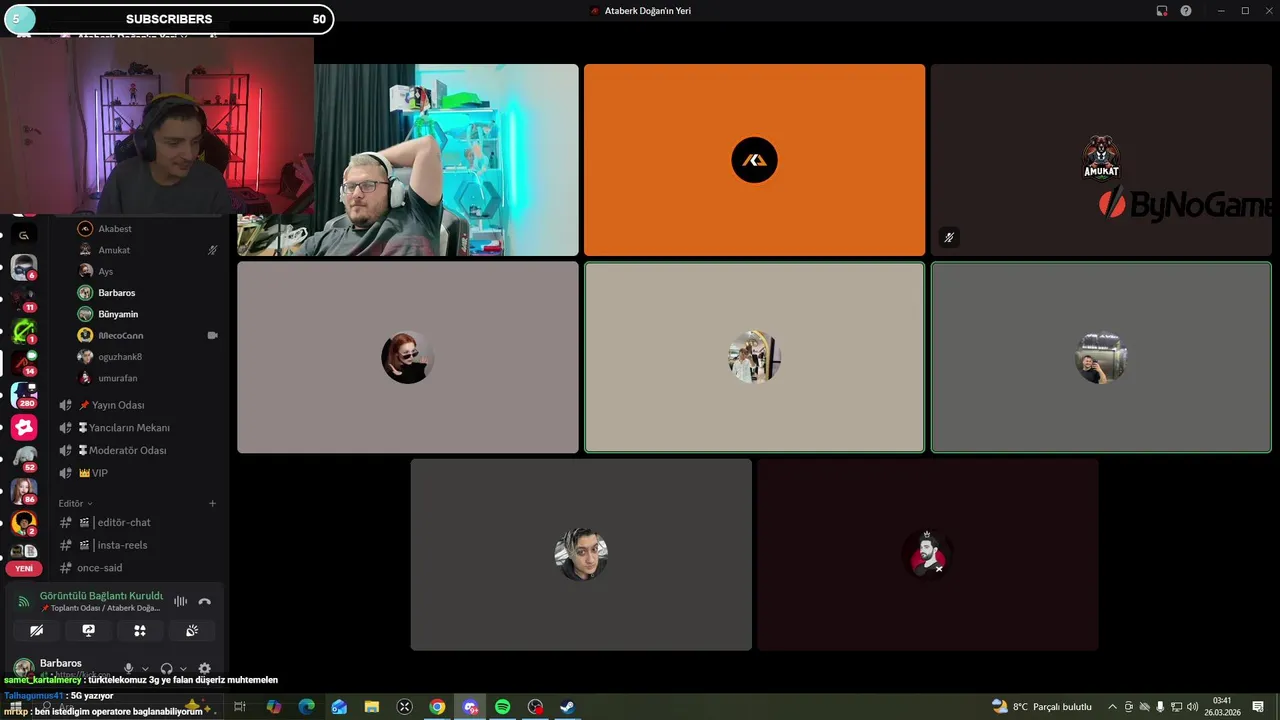This screenshot has height=720, width=1280.
Task: Open Microsoft Edge from taskbar
Action: pyautogui.click(x=306, y=707)
